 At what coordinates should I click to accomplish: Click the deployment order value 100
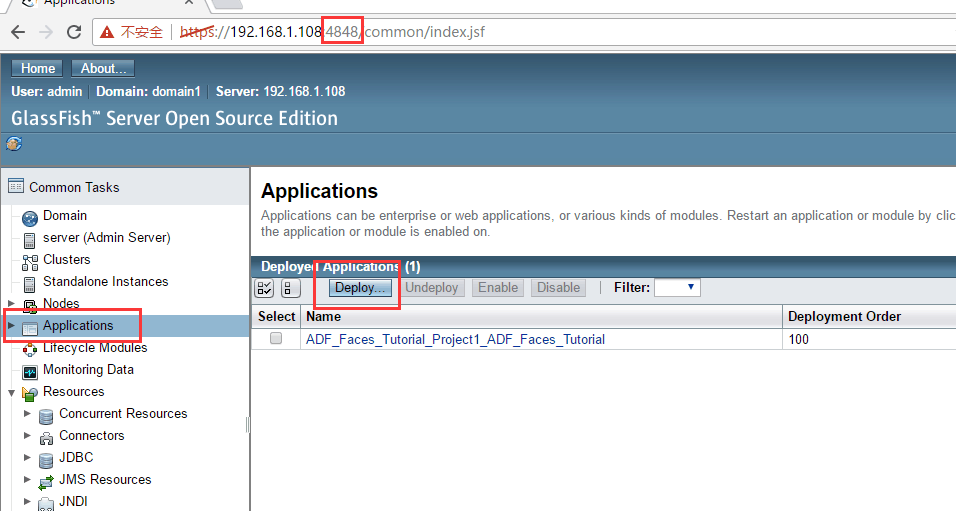point(798,339)
